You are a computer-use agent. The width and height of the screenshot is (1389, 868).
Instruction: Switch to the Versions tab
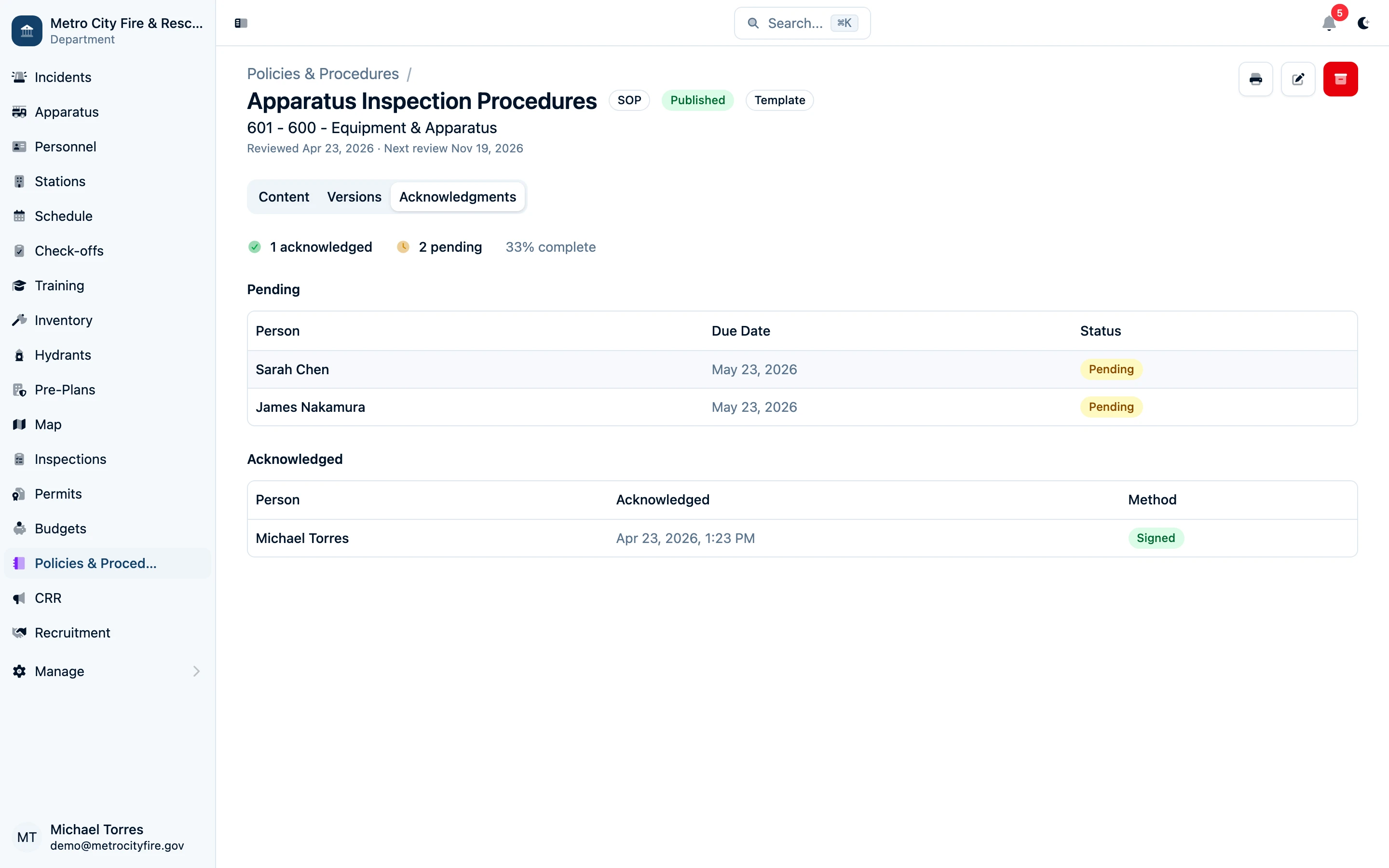pos(354,196)
